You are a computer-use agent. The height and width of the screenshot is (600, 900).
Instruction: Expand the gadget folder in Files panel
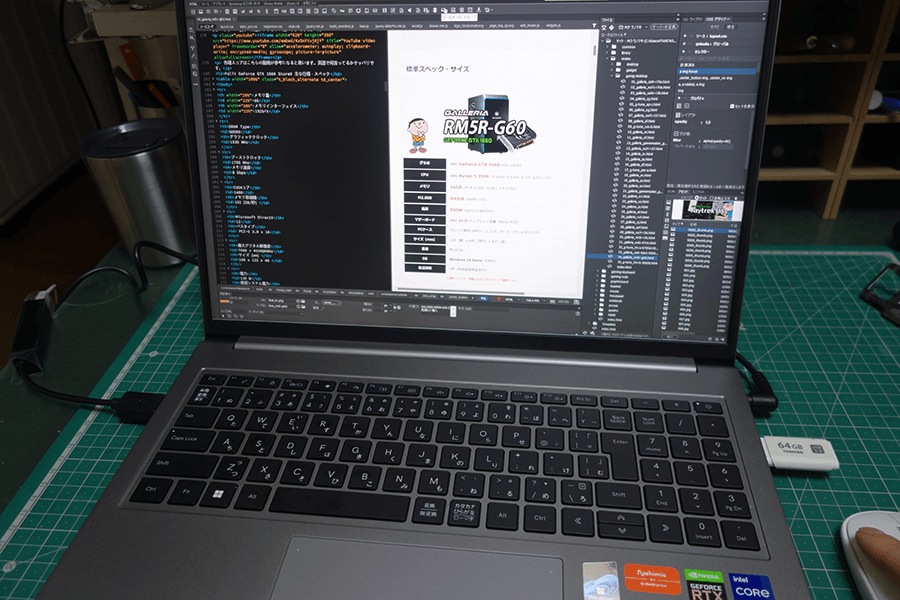[x=612, y=70]
